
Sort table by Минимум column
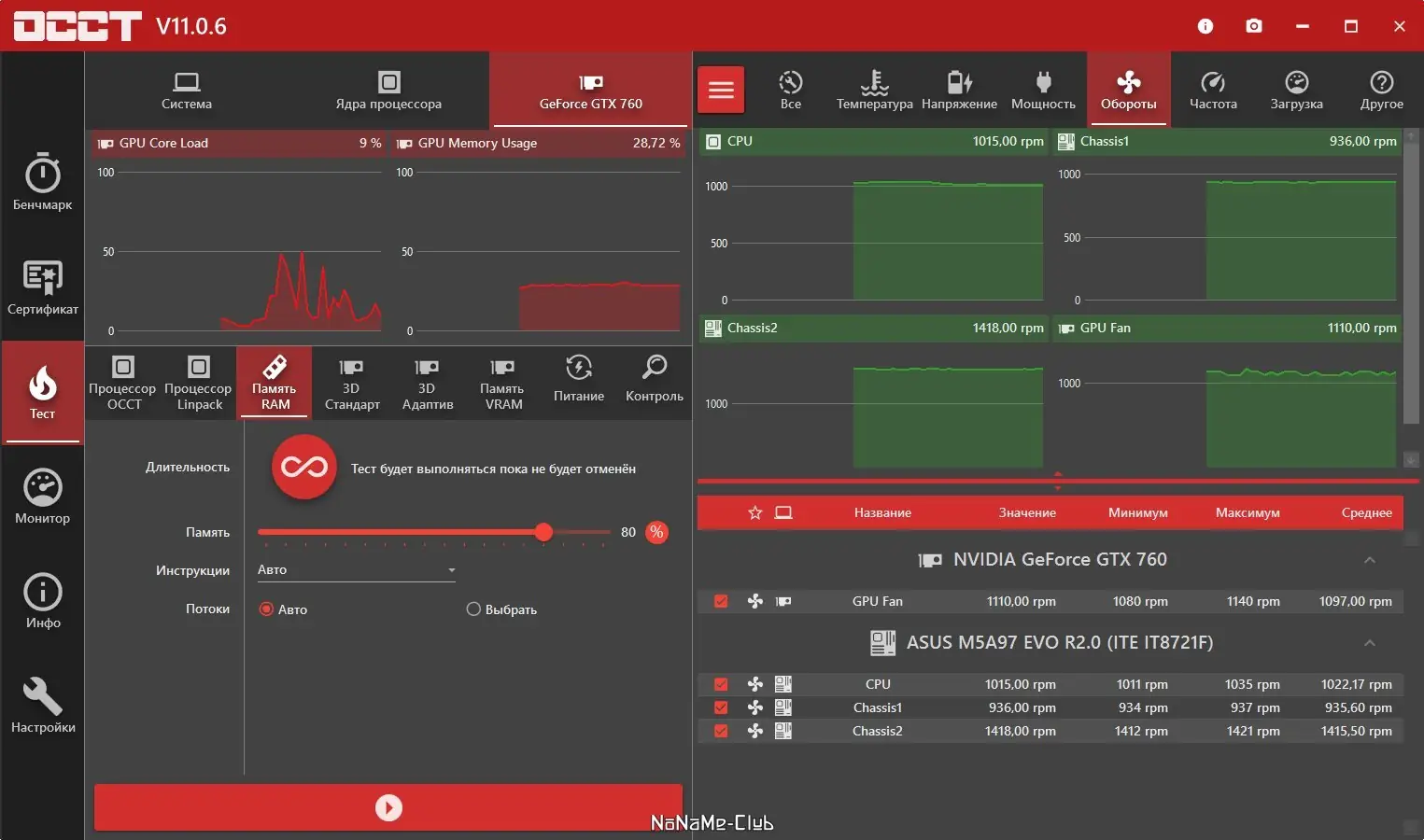(1138, 512)
